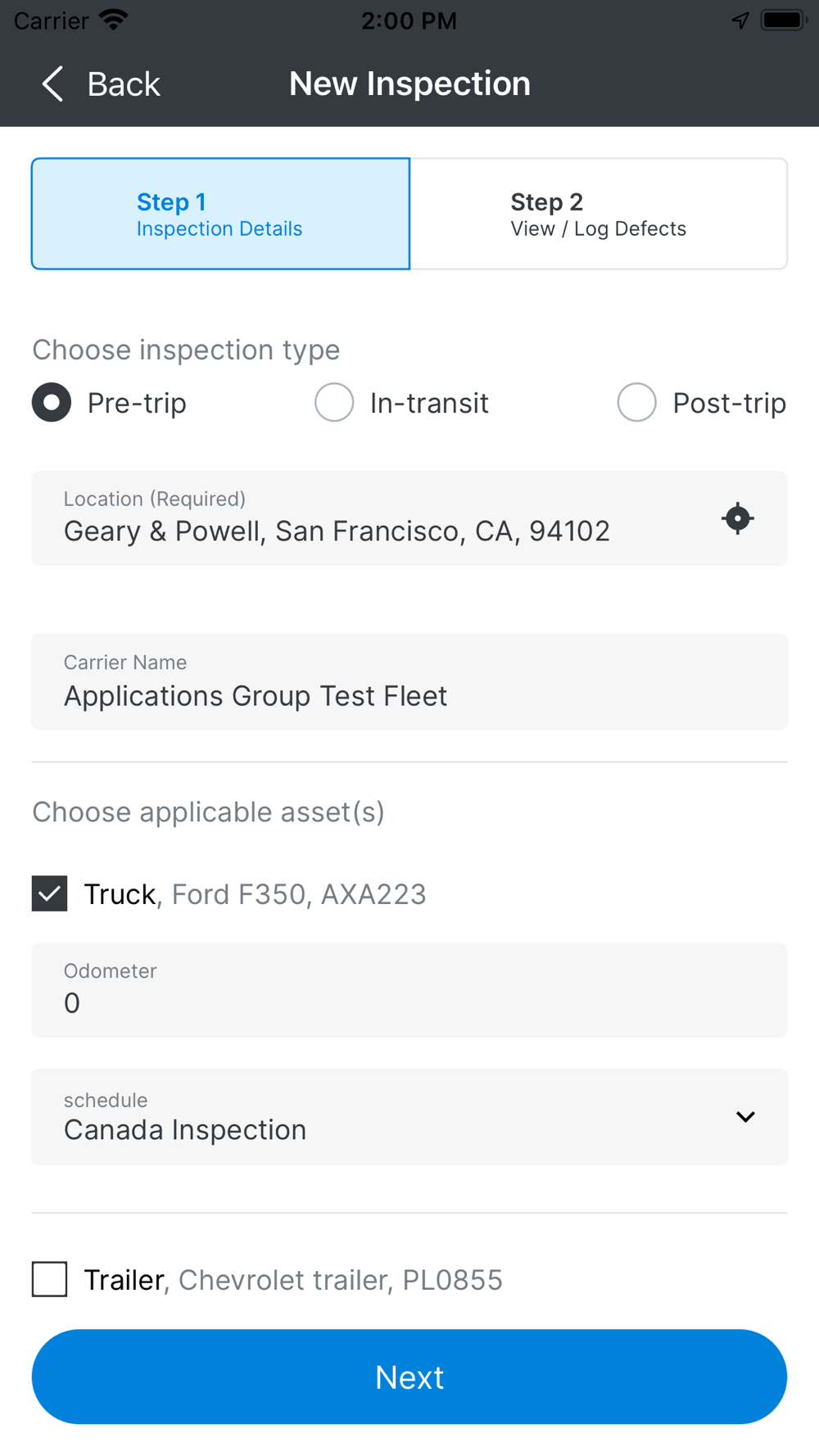Screen dimensions: 819x1456
Task: Check the Trailer Chevrolet trailer checkbox
Action: point(50,1279)
